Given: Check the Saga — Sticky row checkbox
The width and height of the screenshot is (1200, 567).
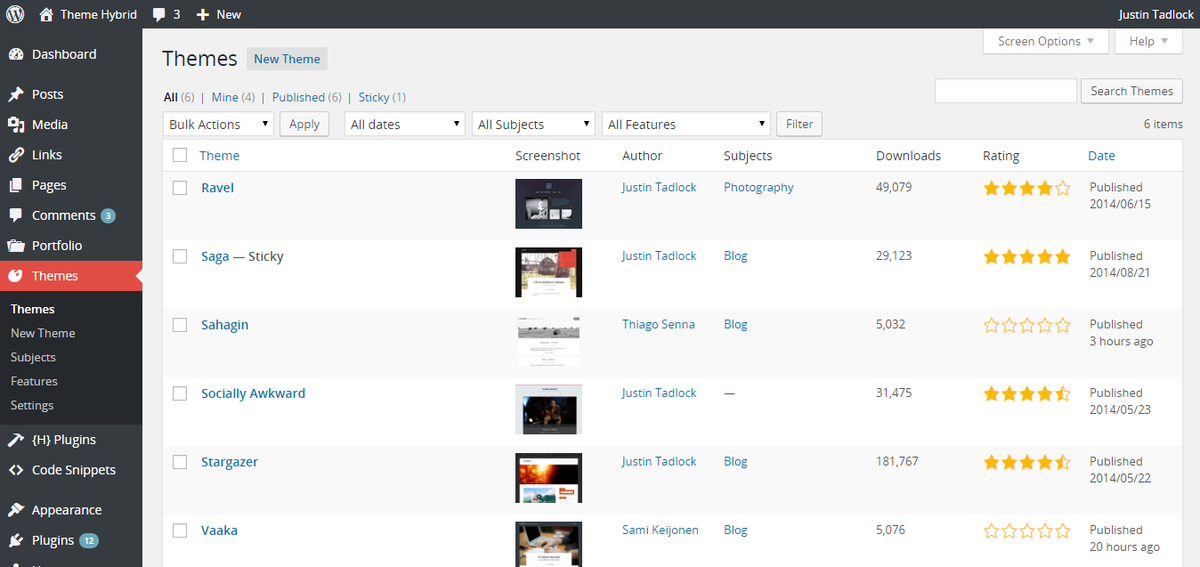Looking at the screenshot, I should [x=180, y=256].
